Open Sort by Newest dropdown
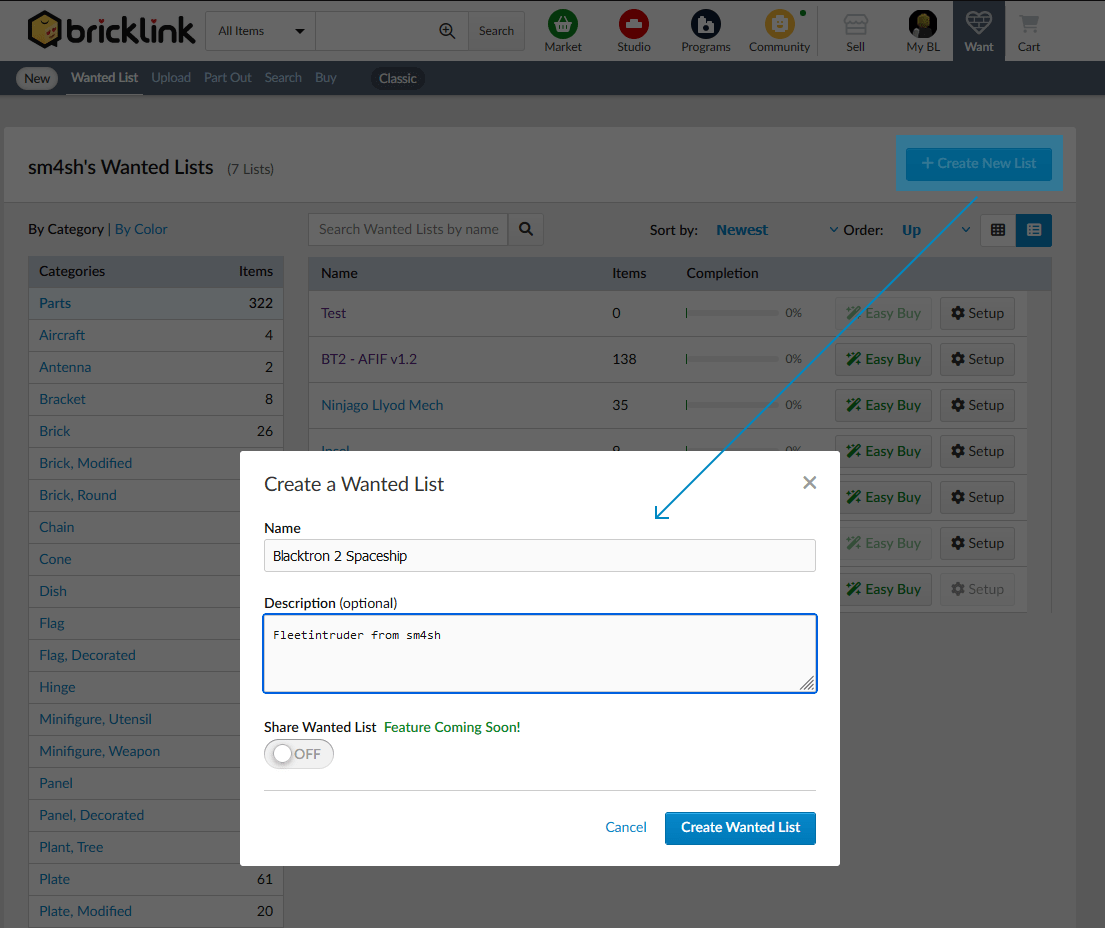This screenshot has width=1105, height=928. click(x=777, y=230)
